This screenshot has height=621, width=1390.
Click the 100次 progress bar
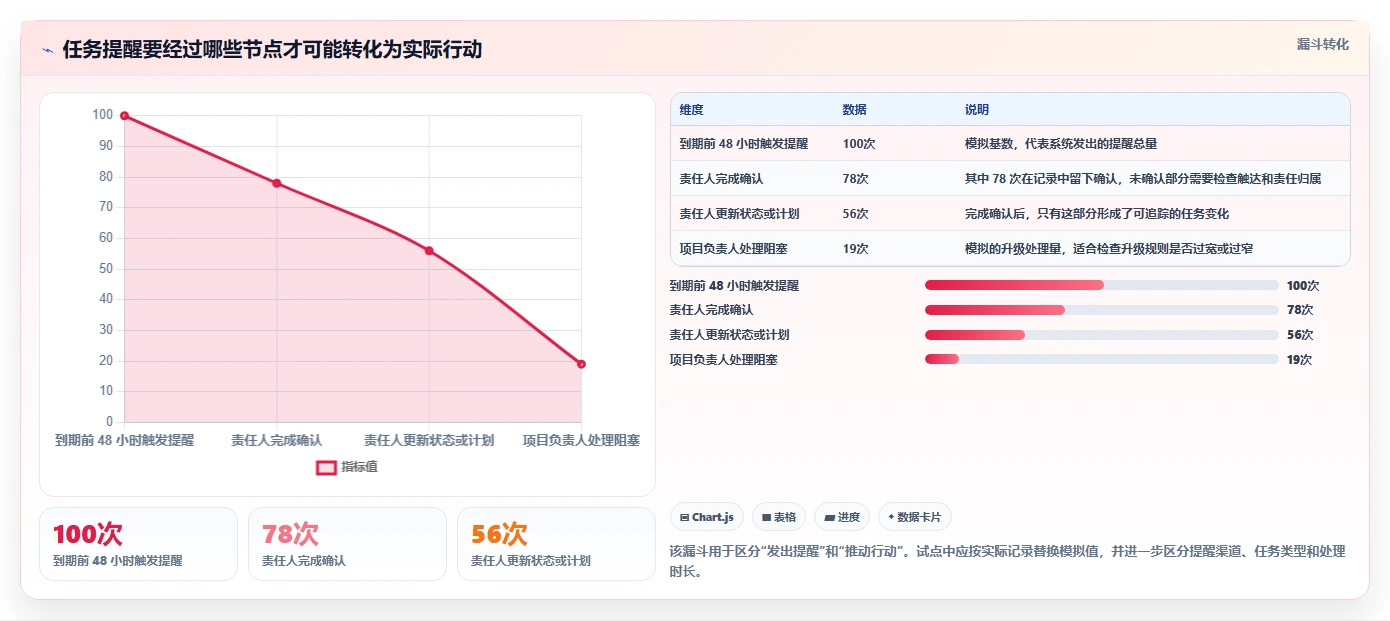point(1102,285)
